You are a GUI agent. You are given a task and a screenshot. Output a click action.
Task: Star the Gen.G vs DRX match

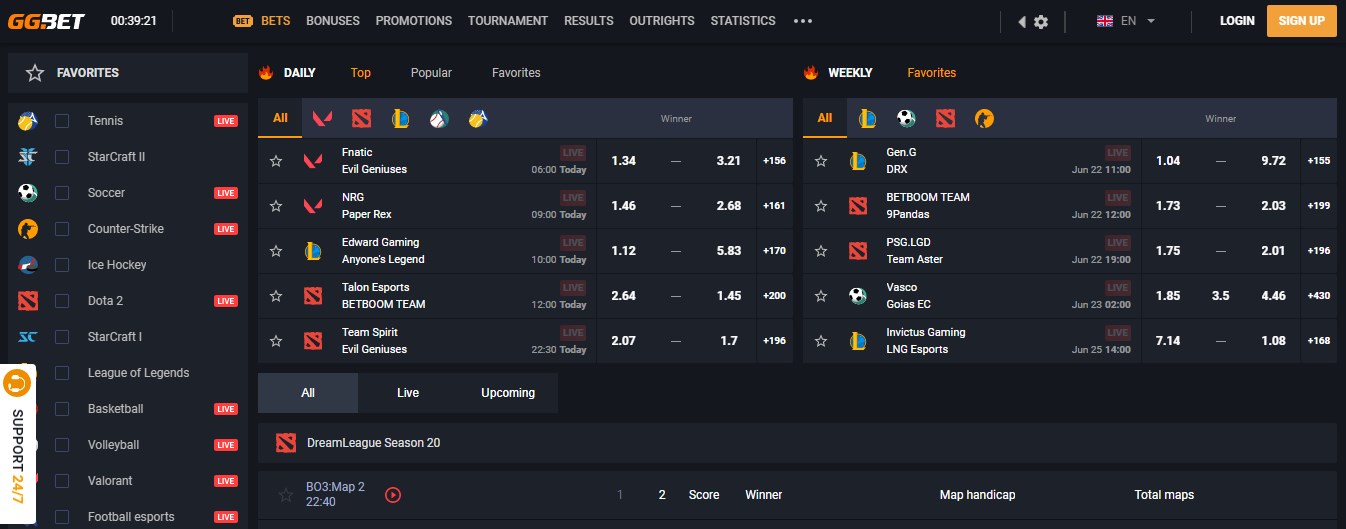pos(821,161)
